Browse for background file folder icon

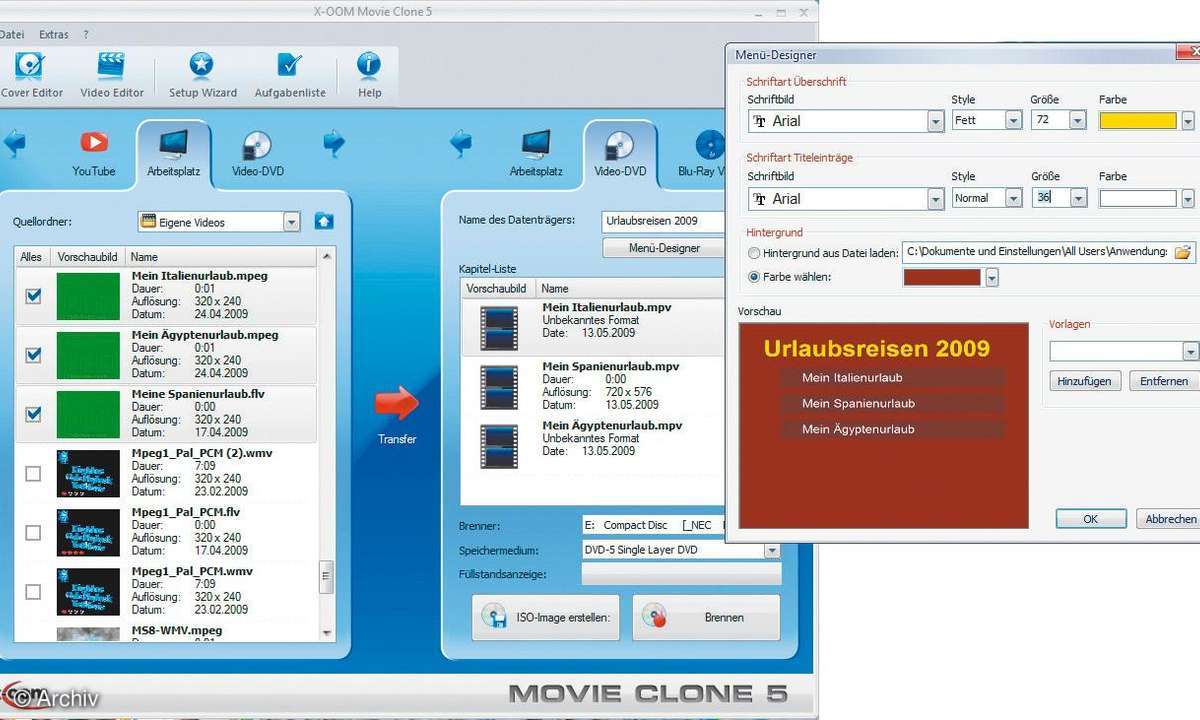pyautogui.click(x=1183, y=252)
